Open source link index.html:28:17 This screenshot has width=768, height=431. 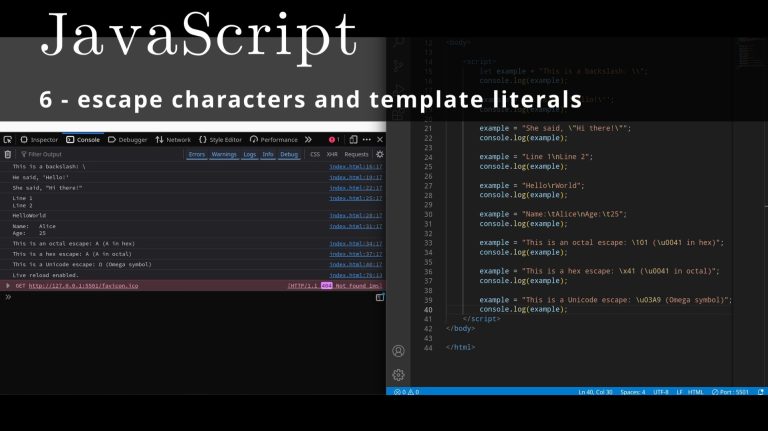point(356,216)
